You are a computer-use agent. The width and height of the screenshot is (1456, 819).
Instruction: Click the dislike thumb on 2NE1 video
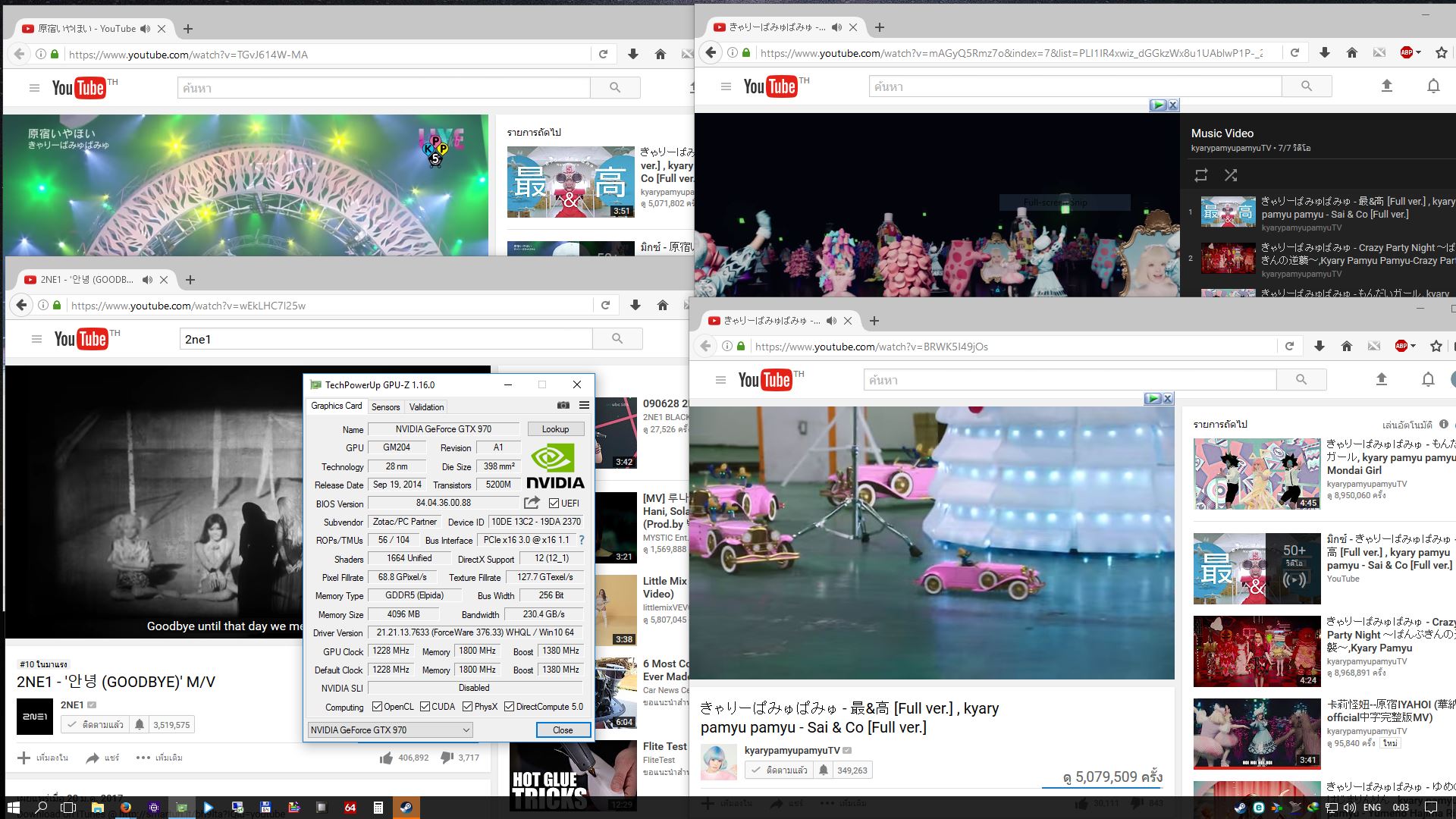pyautogui.click(x=447, y=757)
